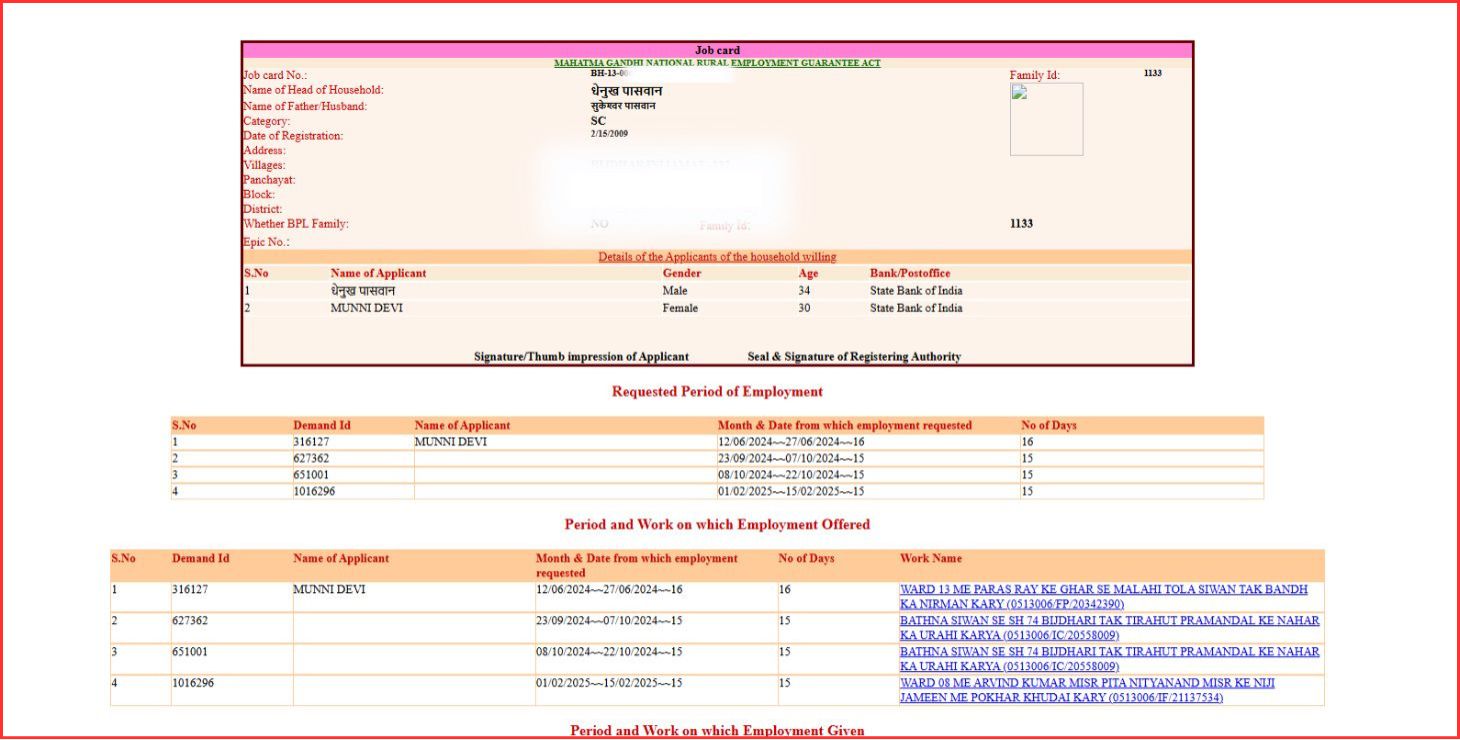Open the Details of the Applicants household willing link

[716, 256]
